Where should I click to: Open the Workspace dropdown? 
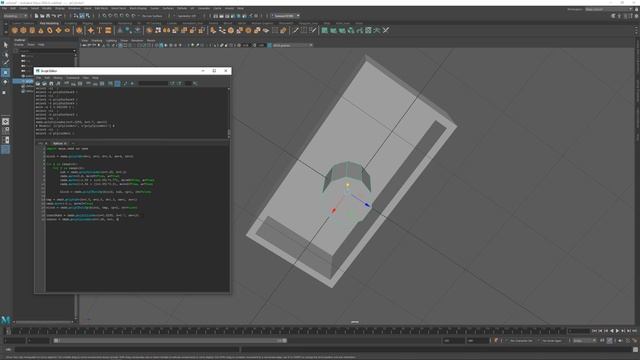pyautogui.click(x=608, y=9)
